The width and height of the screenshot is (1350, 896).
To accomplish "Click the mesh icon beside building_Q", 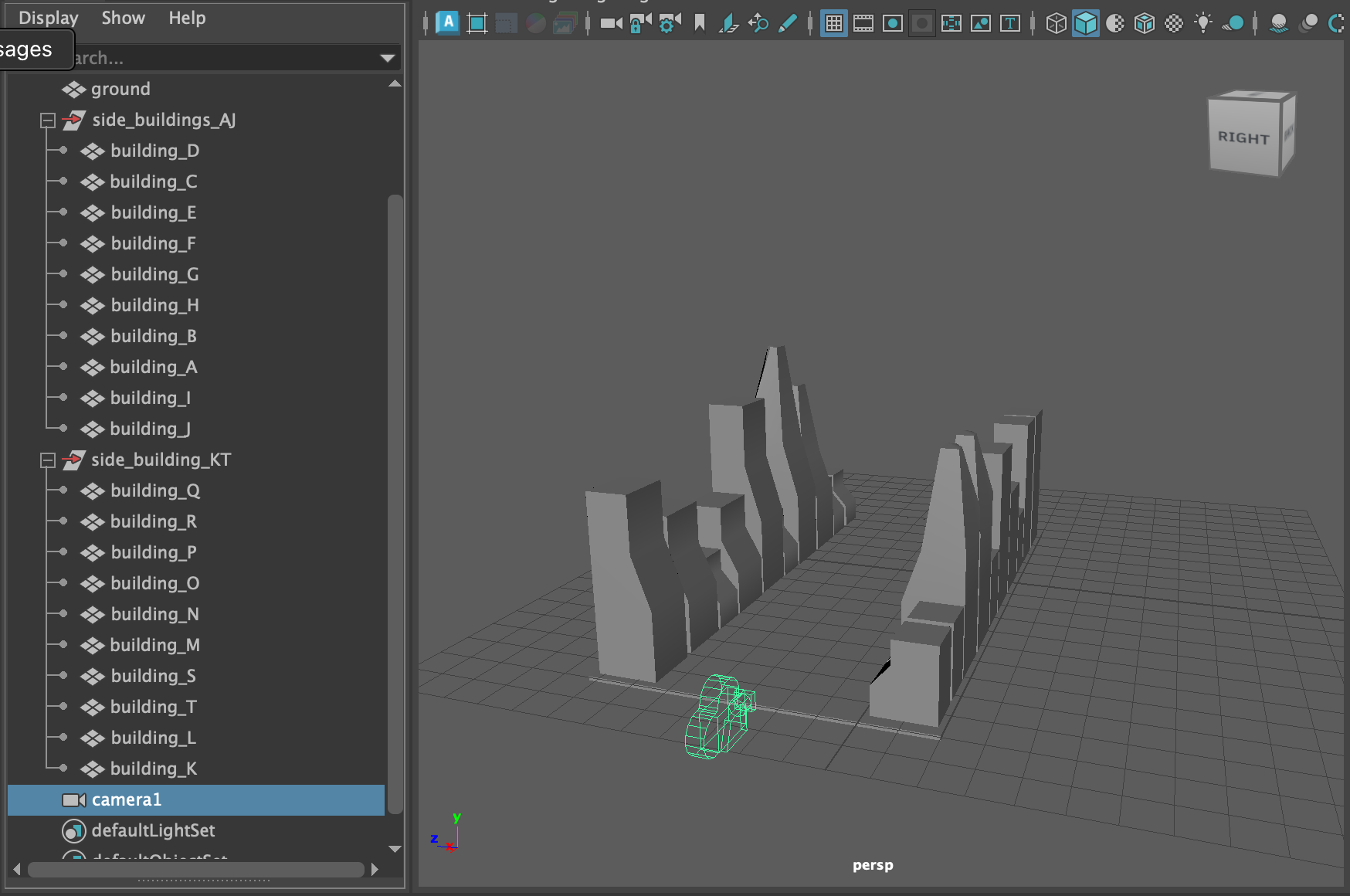I will 93,491.
